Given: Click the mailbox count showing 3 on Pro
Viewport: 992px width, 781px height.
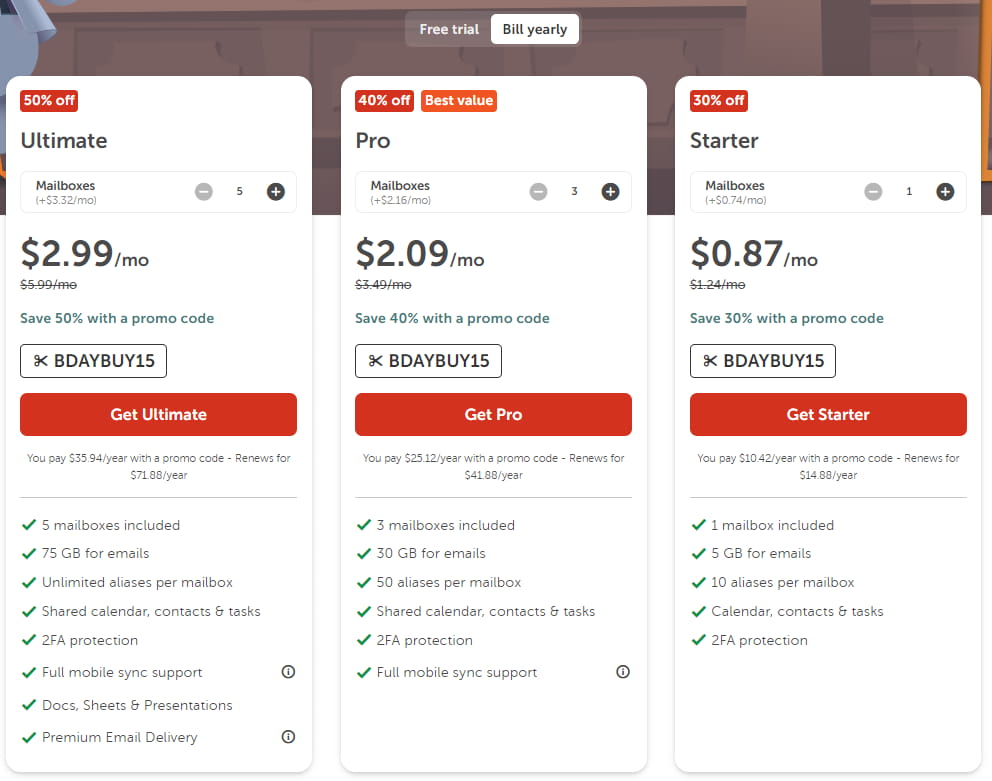Looking at the screenshot, I should click(x=574, y=191).
